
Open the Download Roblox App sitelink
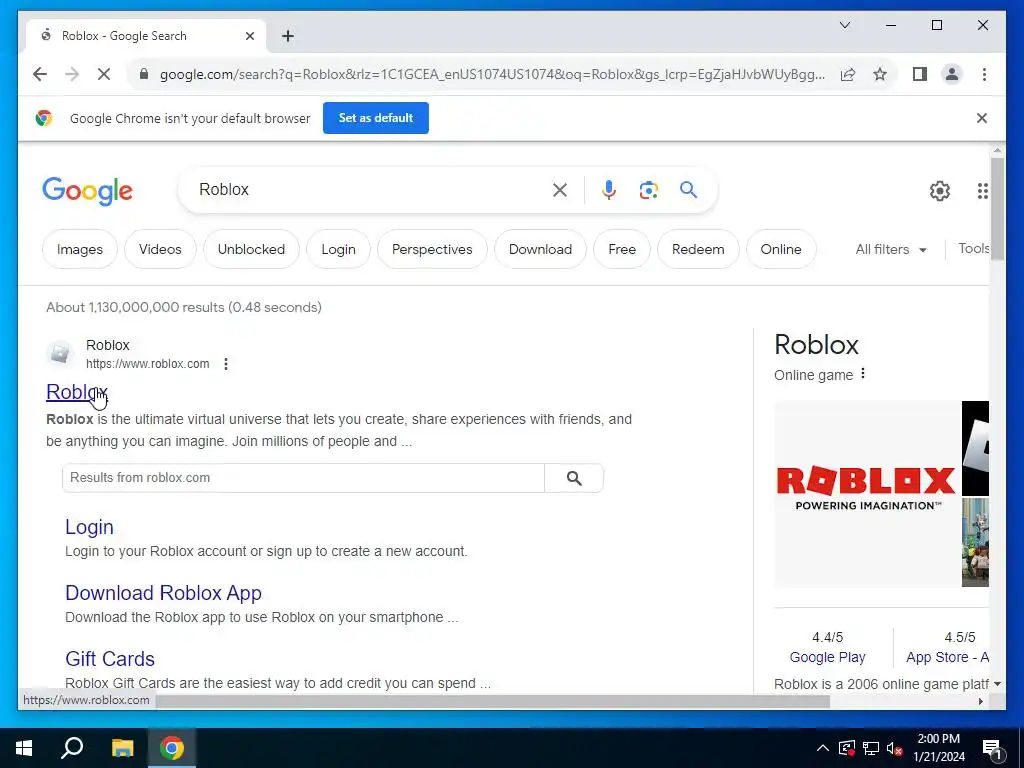click(x=163, y=593)
